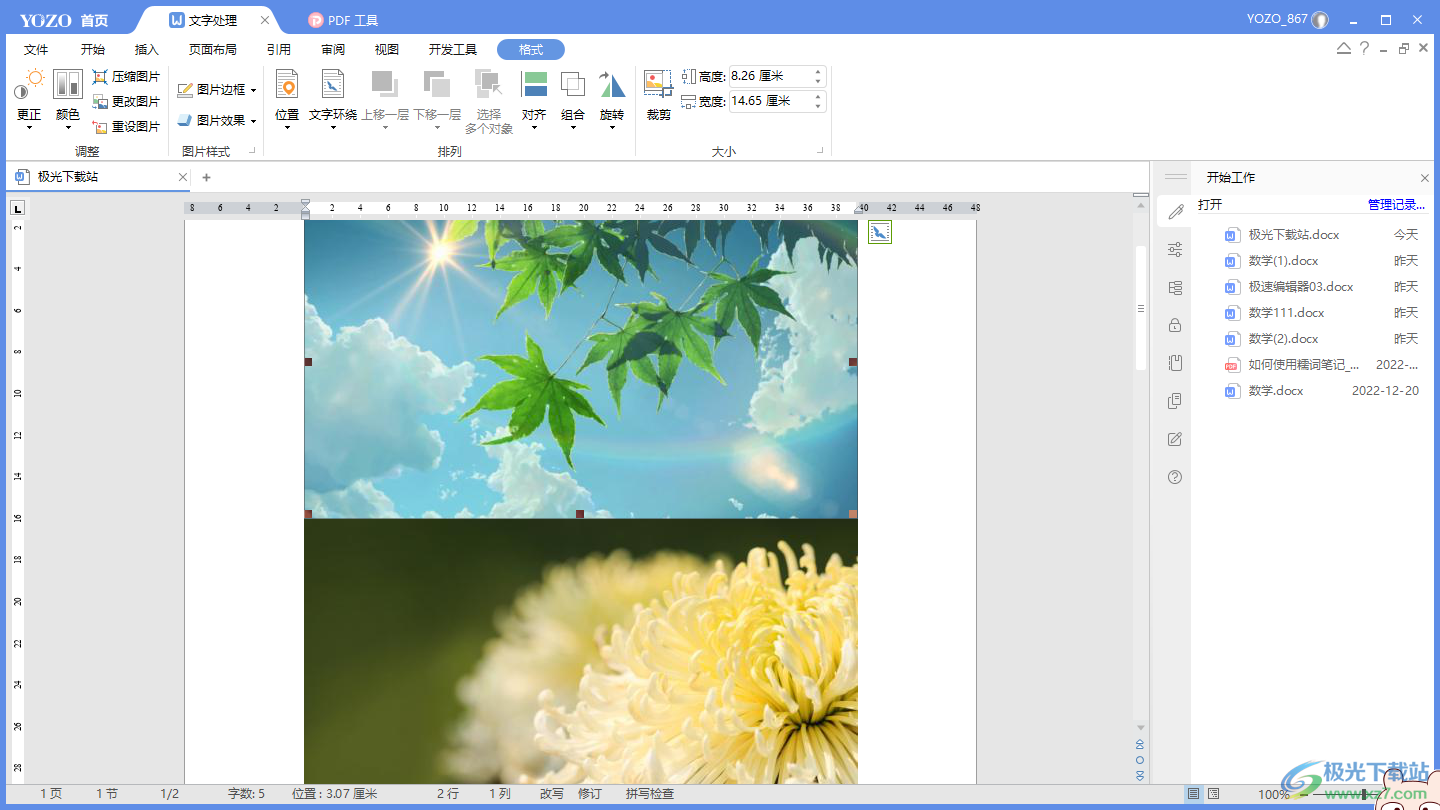Close the 极光下载站 document tab
This screenshot has width=1440, height=810.
[183, 177]
